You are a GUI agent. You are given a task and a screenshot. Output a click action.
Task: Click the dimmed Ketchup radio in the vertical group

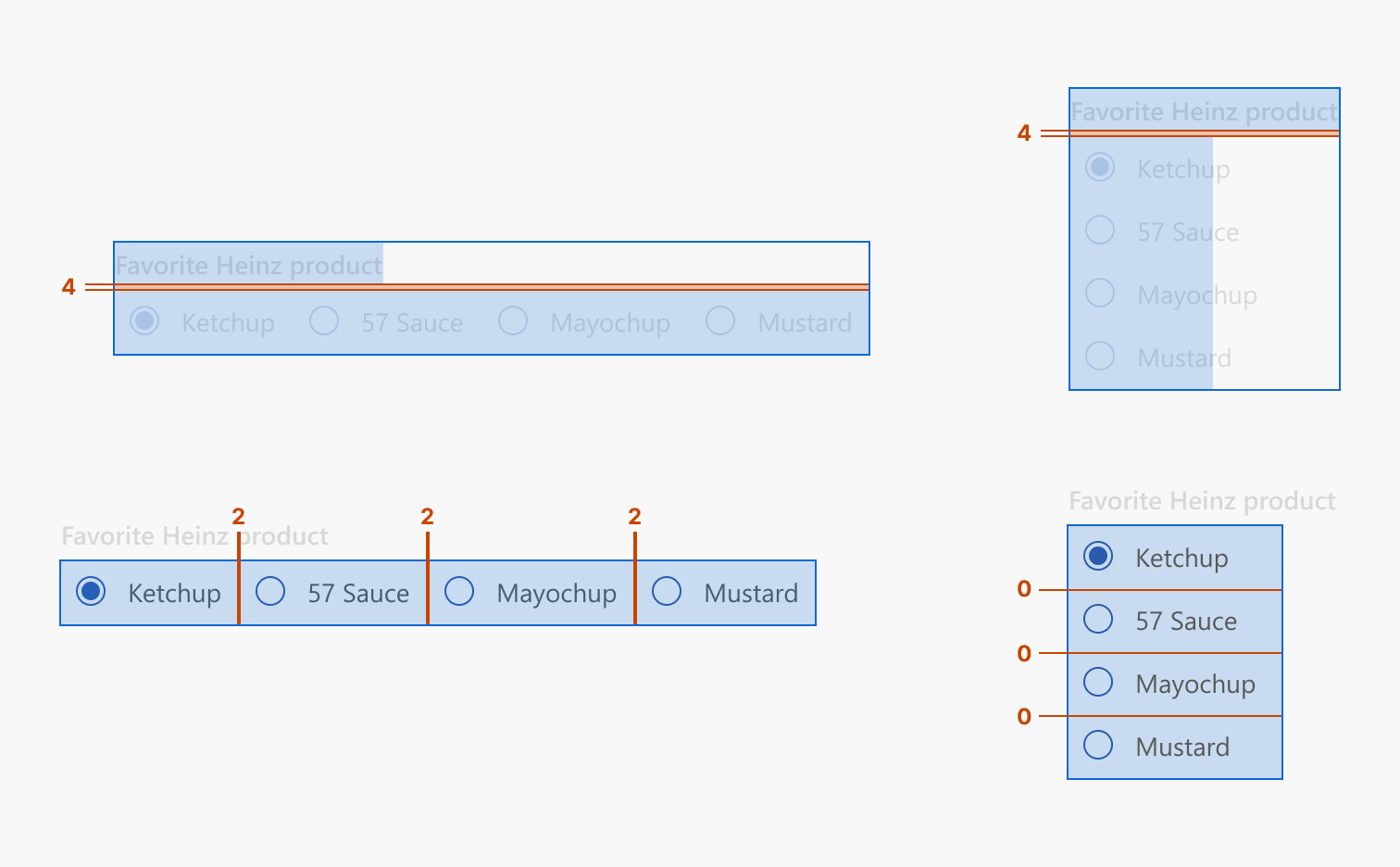(x=1100, y=167)
